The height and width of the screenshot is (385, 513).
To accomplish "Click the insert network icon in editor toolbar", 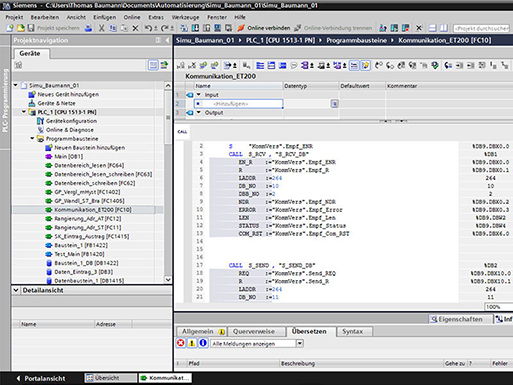I will point(180,66).
